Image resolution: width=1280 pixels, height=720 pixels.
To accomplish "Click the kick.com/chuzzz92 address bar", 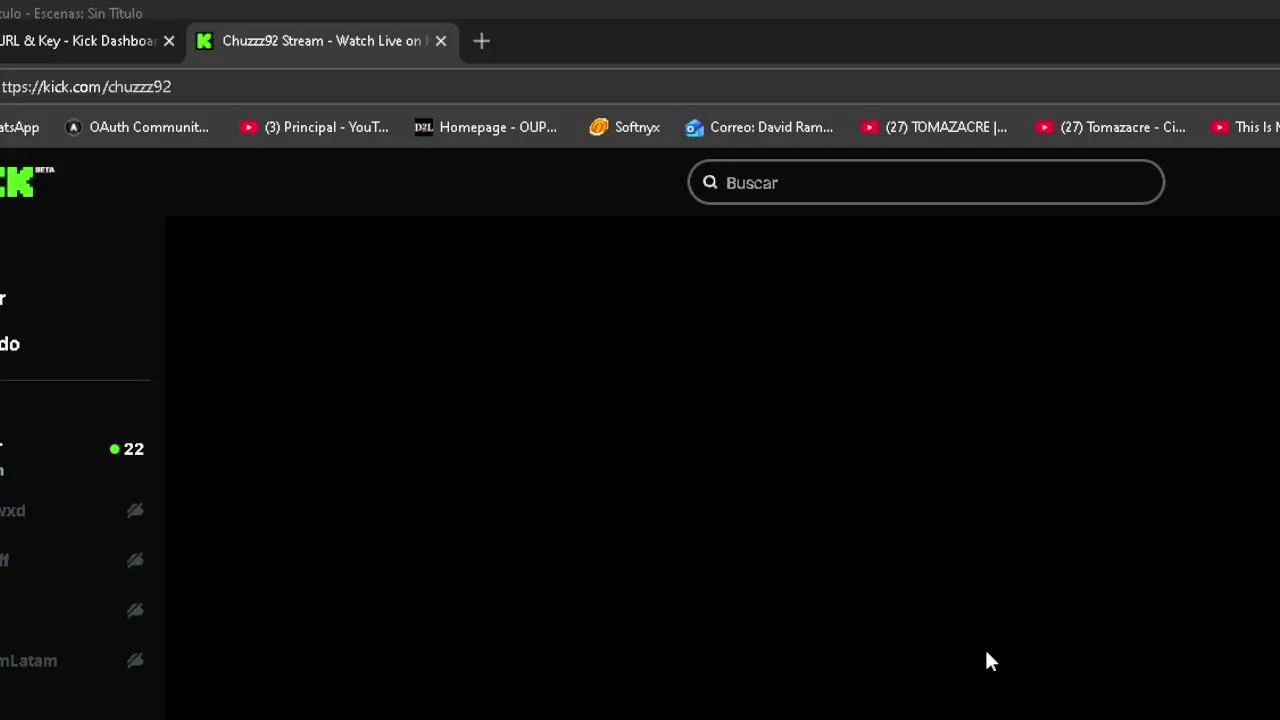I will [640, 87].
